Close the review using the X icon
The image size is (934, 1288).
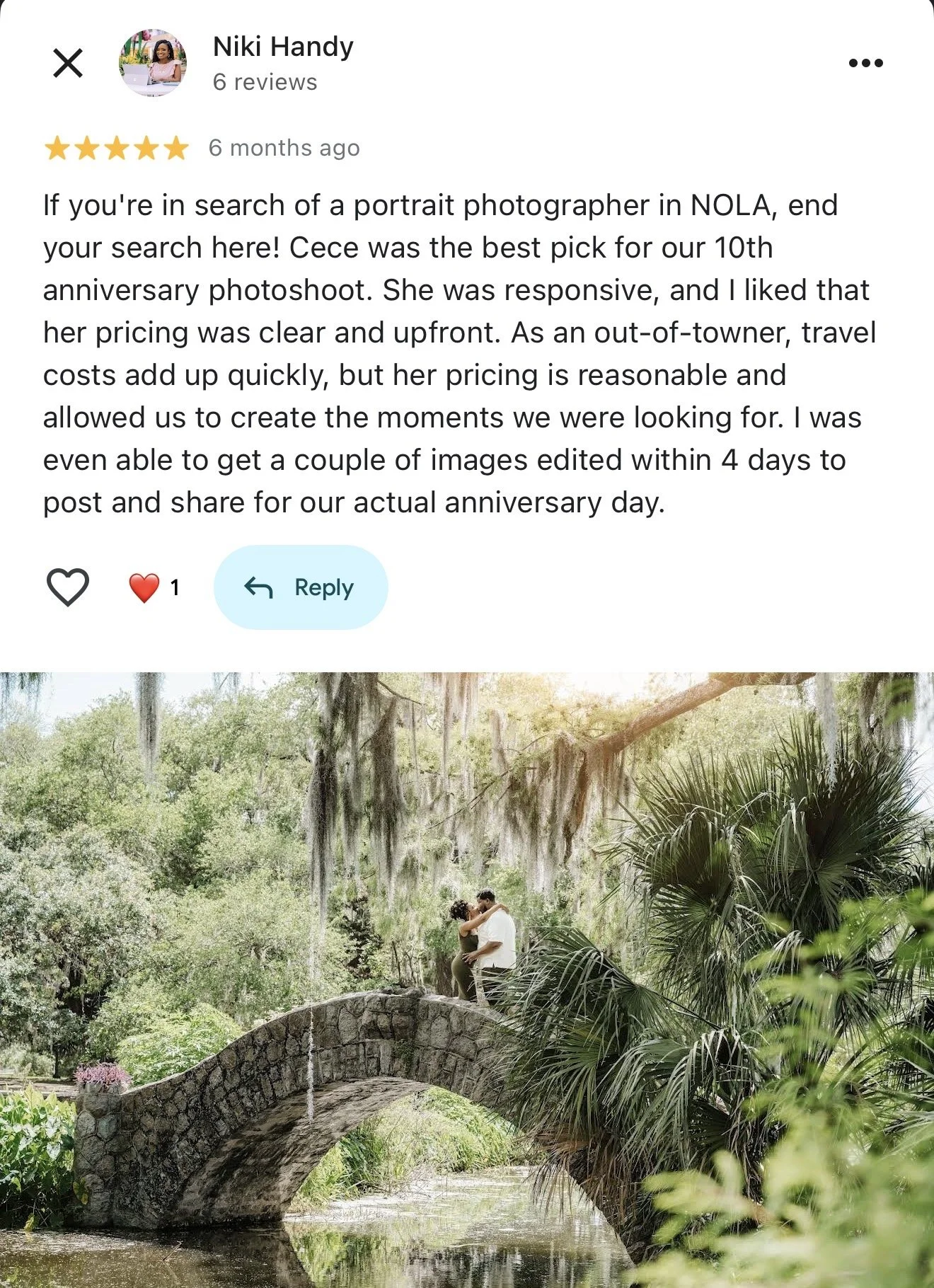[x=68, y=63]
